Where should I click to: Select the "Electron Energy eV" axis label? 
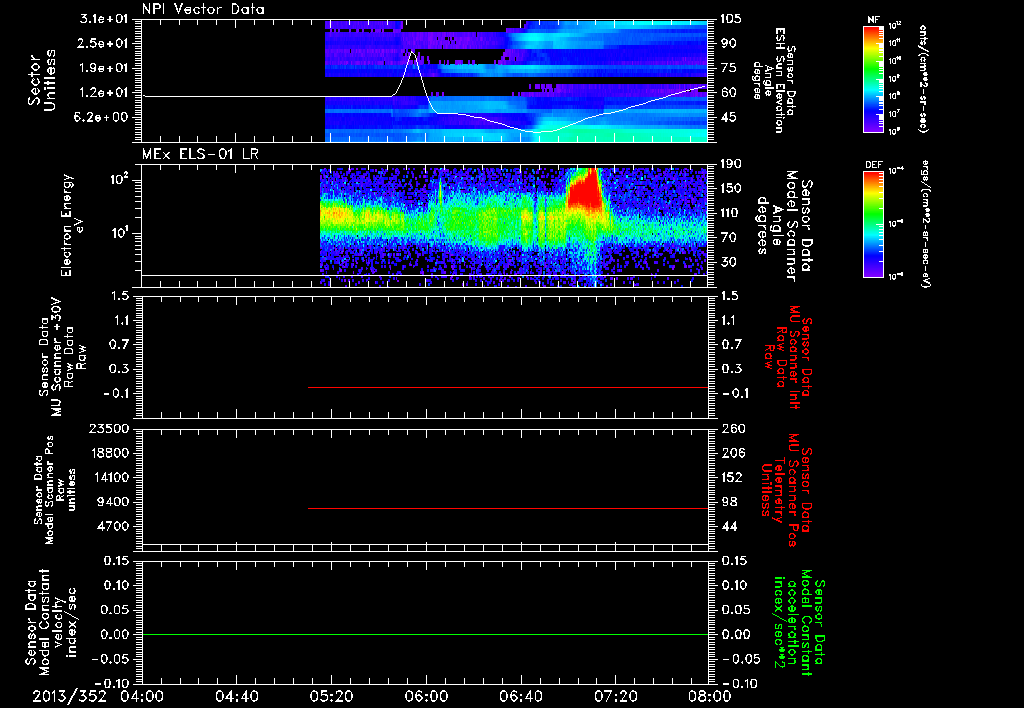pos(74,225)
